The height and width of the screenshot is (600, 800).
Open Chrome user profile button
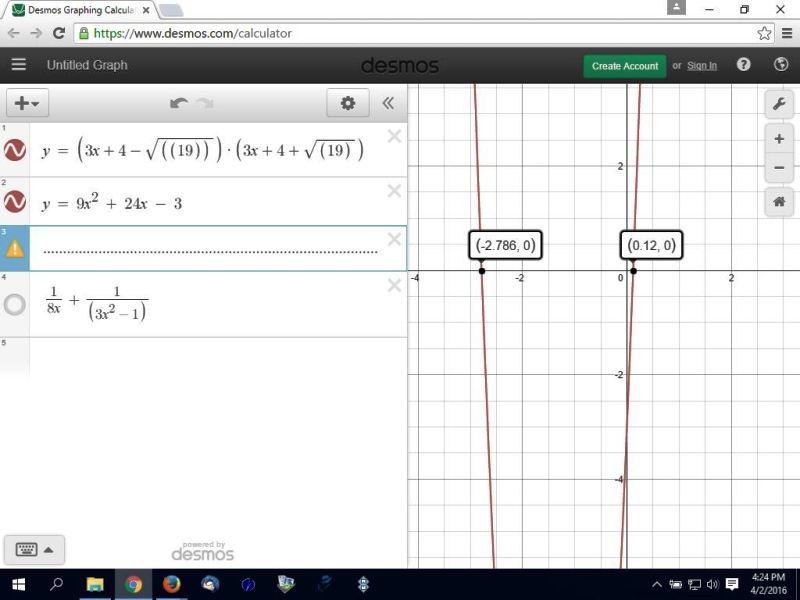pos(676,8)
